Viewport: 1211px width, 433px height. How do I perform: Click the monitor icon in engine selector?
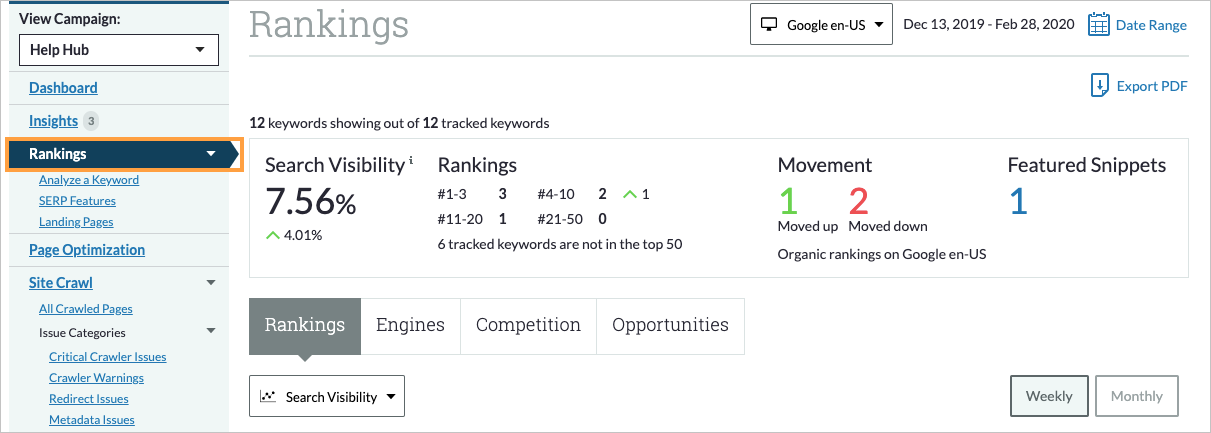(x=769, y=25)
